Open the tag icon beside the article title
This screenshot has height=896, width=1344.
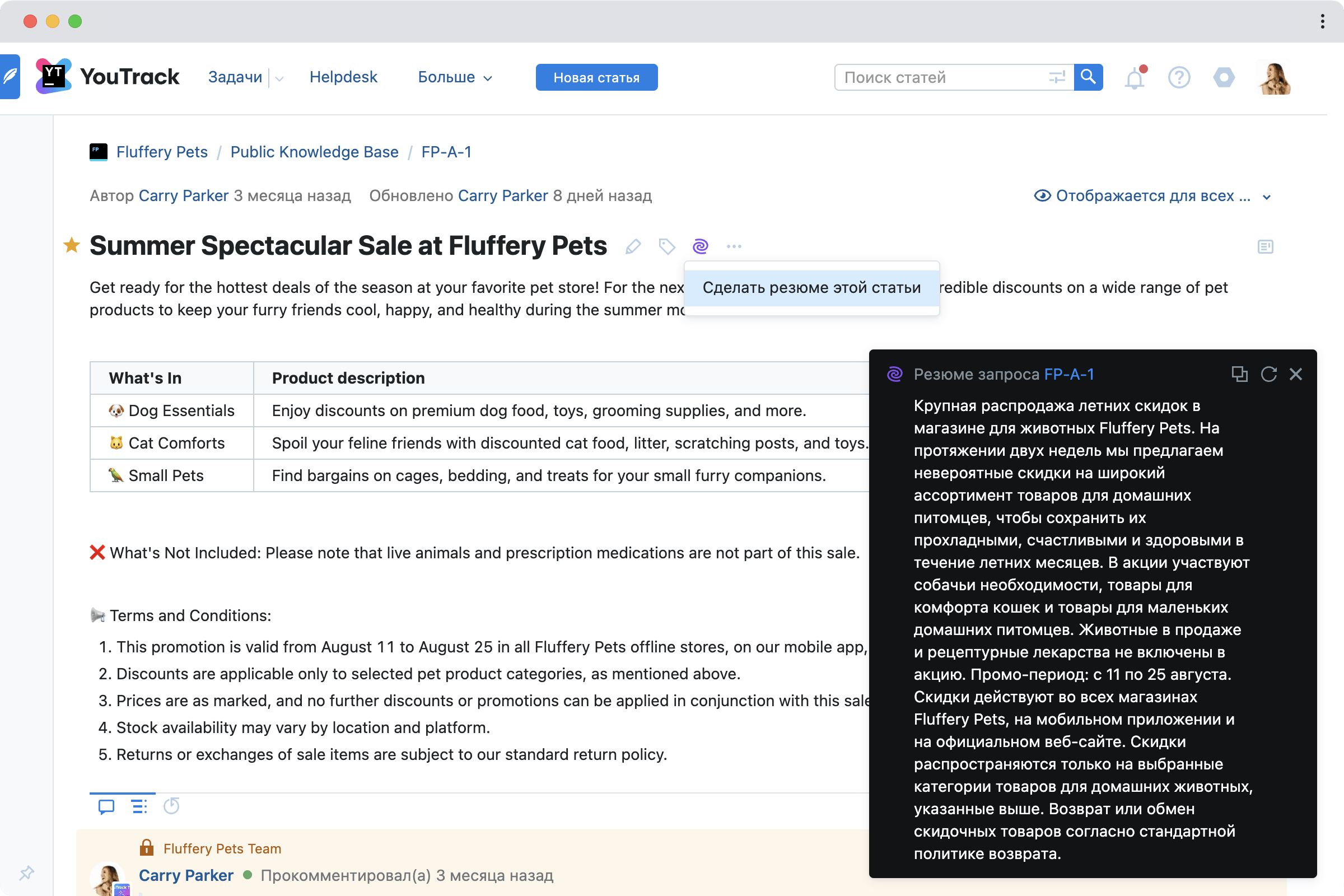click(666, 246)
